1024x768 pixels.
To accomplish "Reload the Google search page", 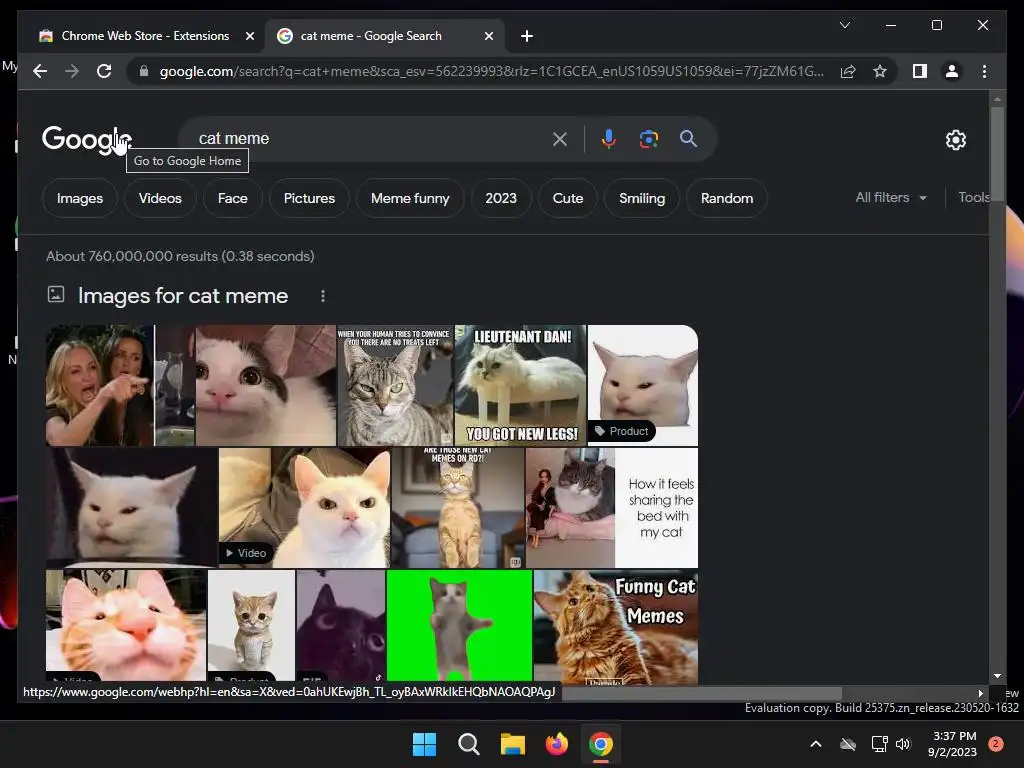I will click(104, 71).
